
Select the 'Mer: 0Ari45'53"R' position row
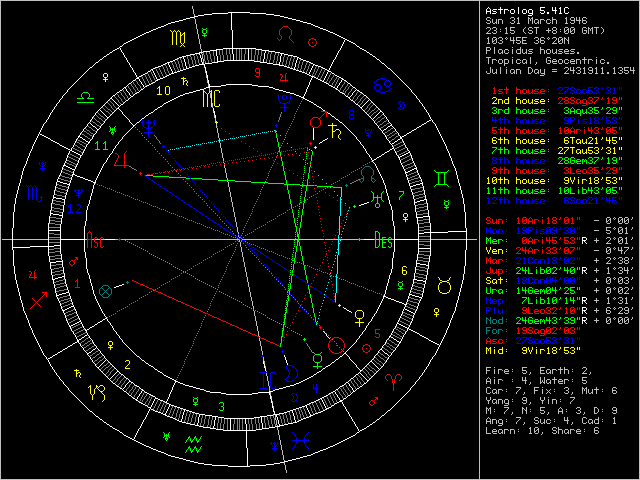coord(560,241)
